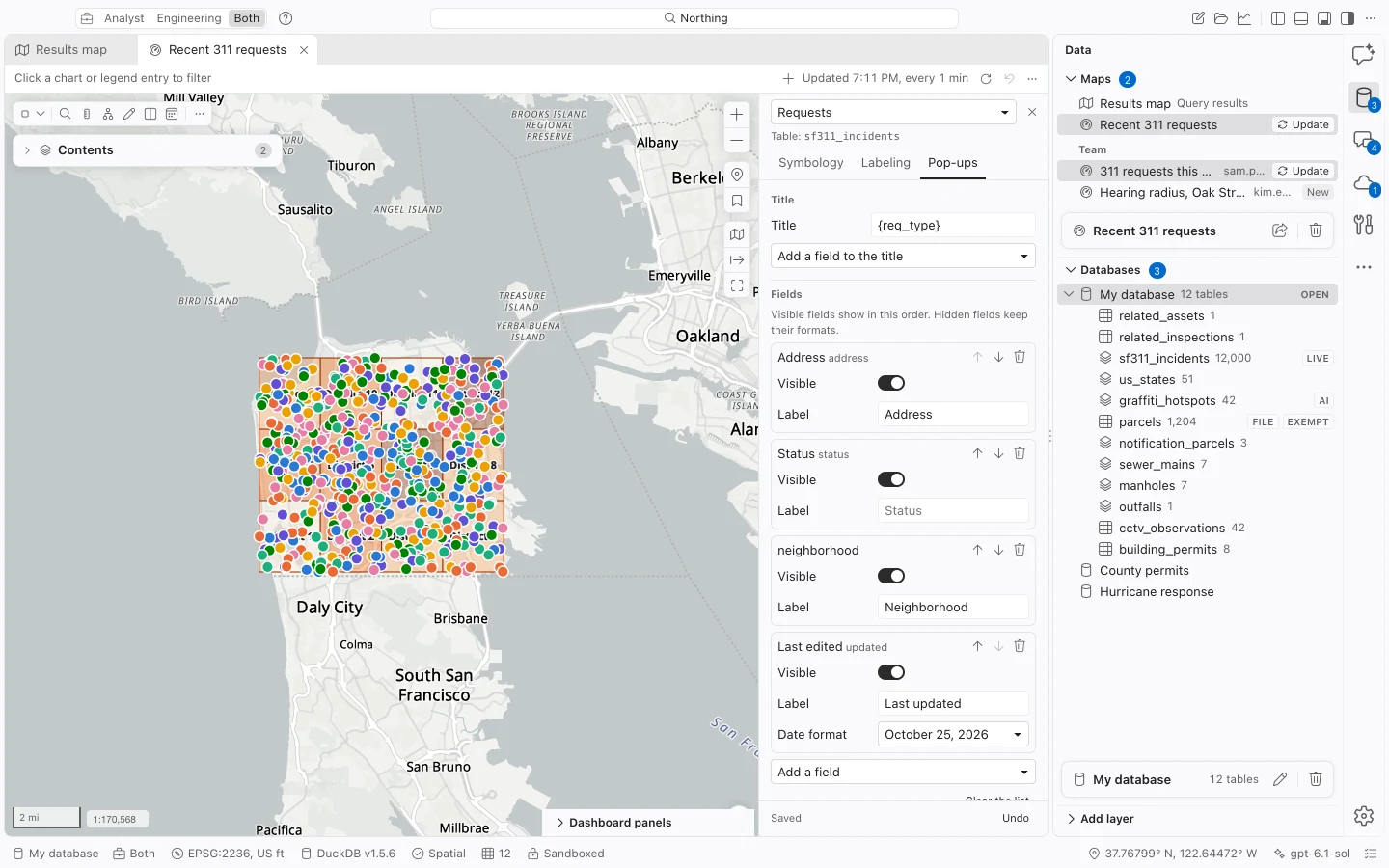Viewport: 1389px width, 868px height.
Task: Open 'Add a field to the title' dropdown
Action: [903, 257]
